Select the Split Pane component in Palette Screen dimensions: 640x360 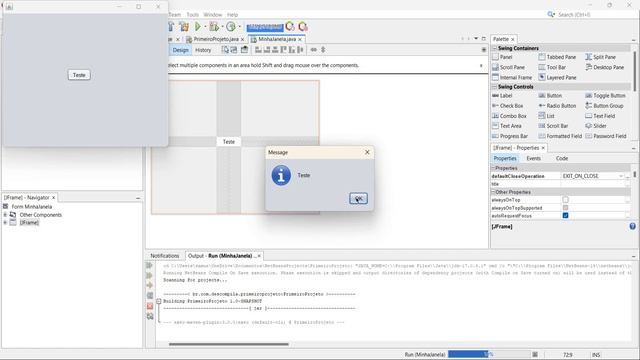pos(600,57)
